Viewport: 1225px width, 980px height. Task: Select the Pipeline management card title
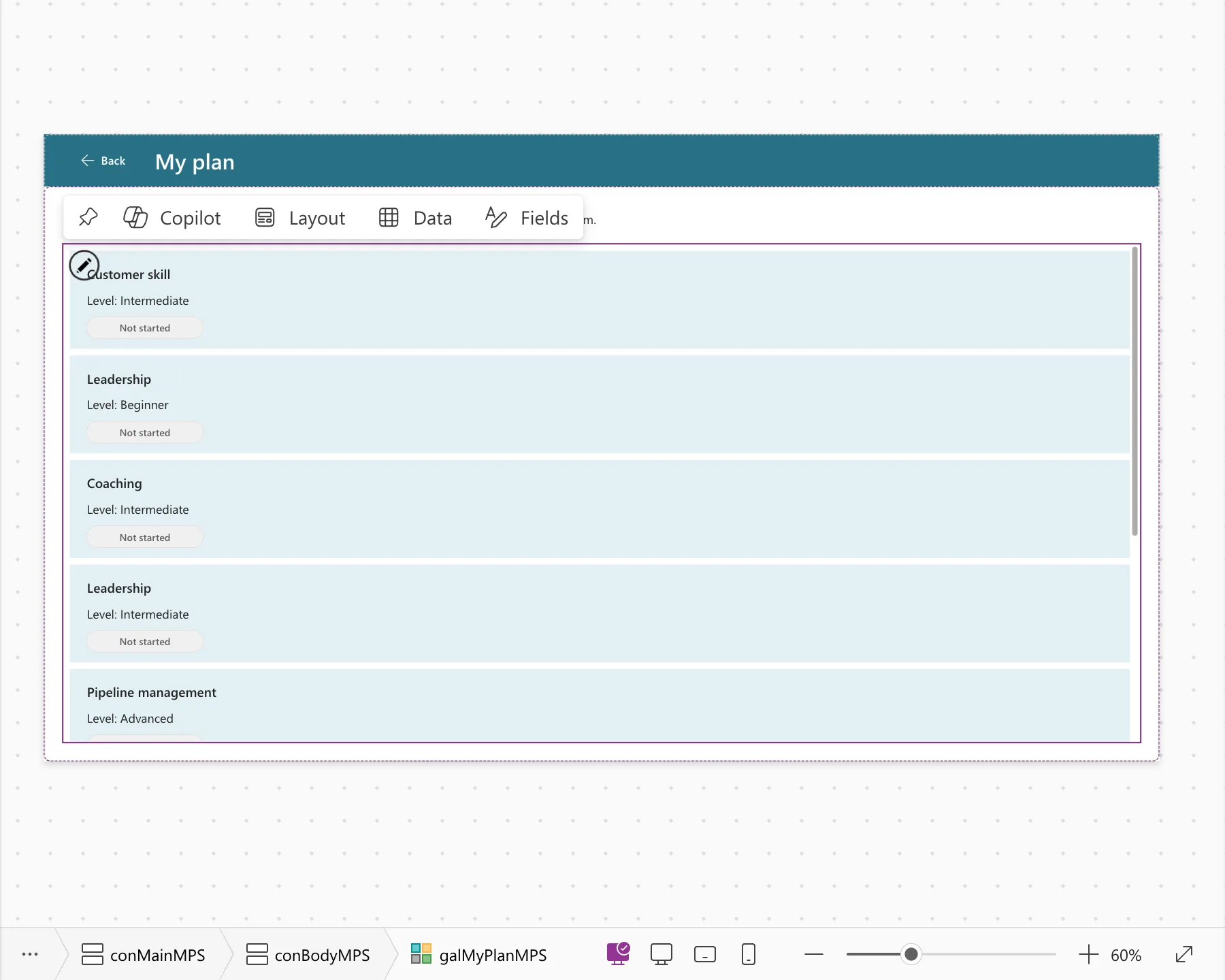click(152, 693)
